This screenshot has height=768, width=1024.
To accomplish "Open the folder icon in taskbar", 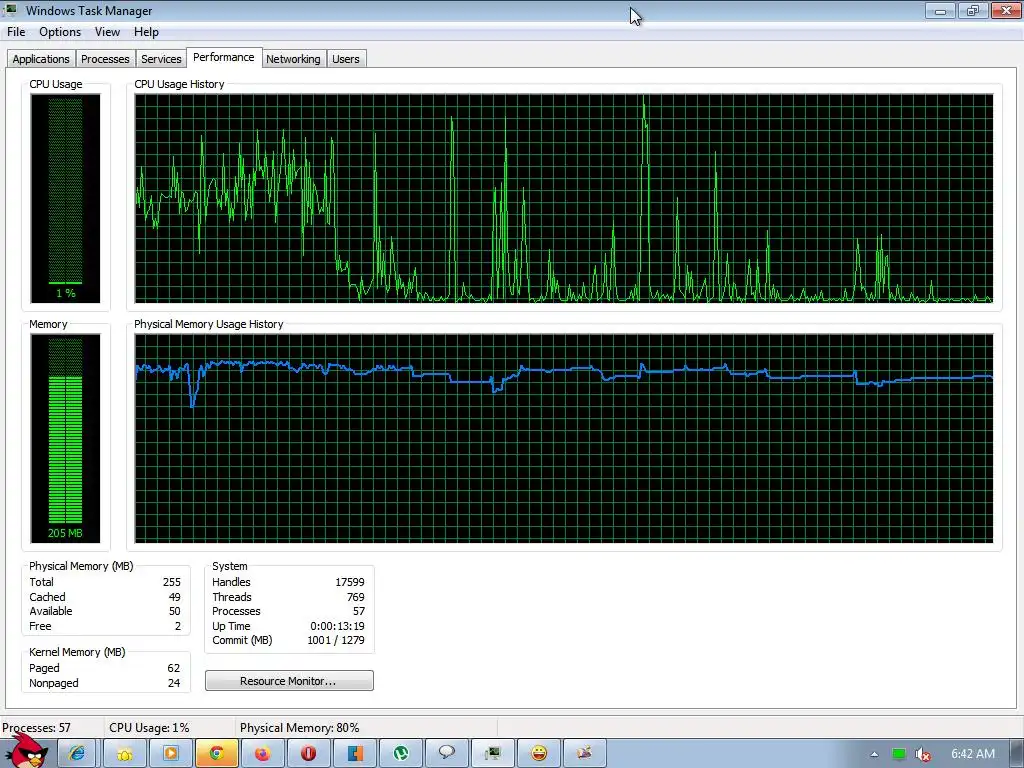I will (124, 754).
